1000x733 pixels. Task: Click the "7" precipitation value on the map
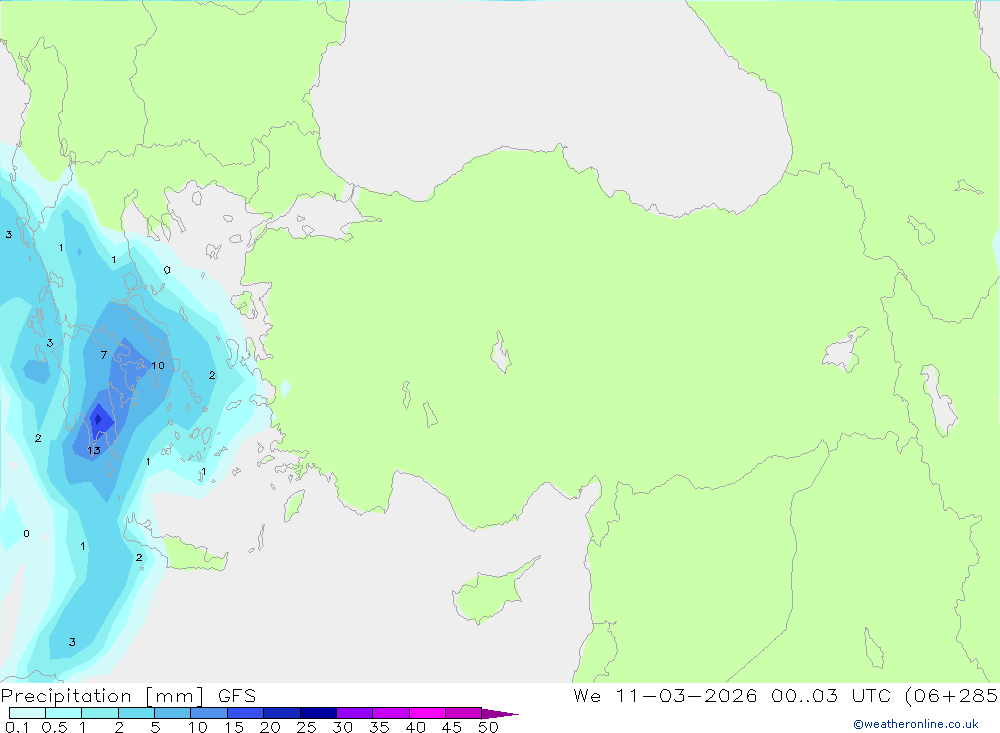click(104, 355)
